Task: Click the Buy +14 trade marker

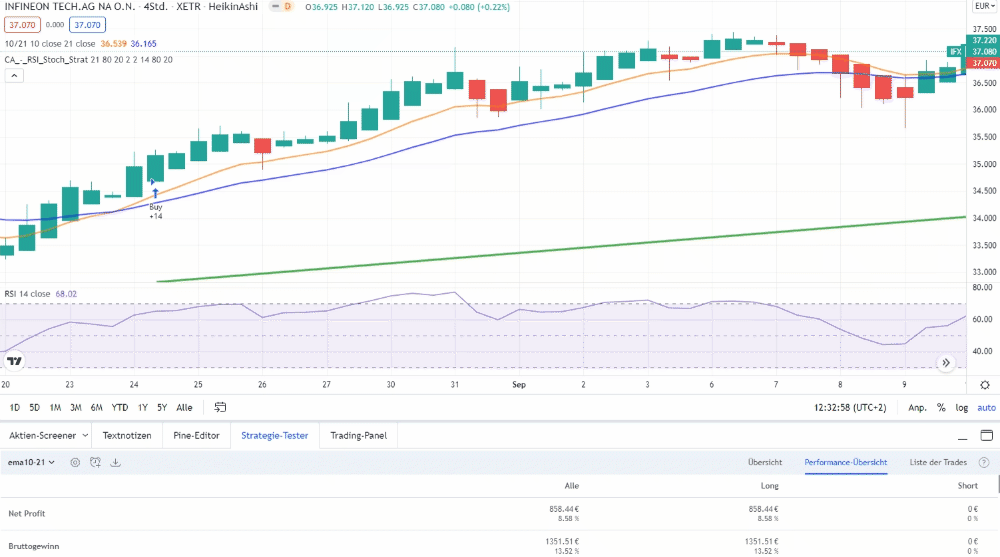Action: tap(156, 203)
